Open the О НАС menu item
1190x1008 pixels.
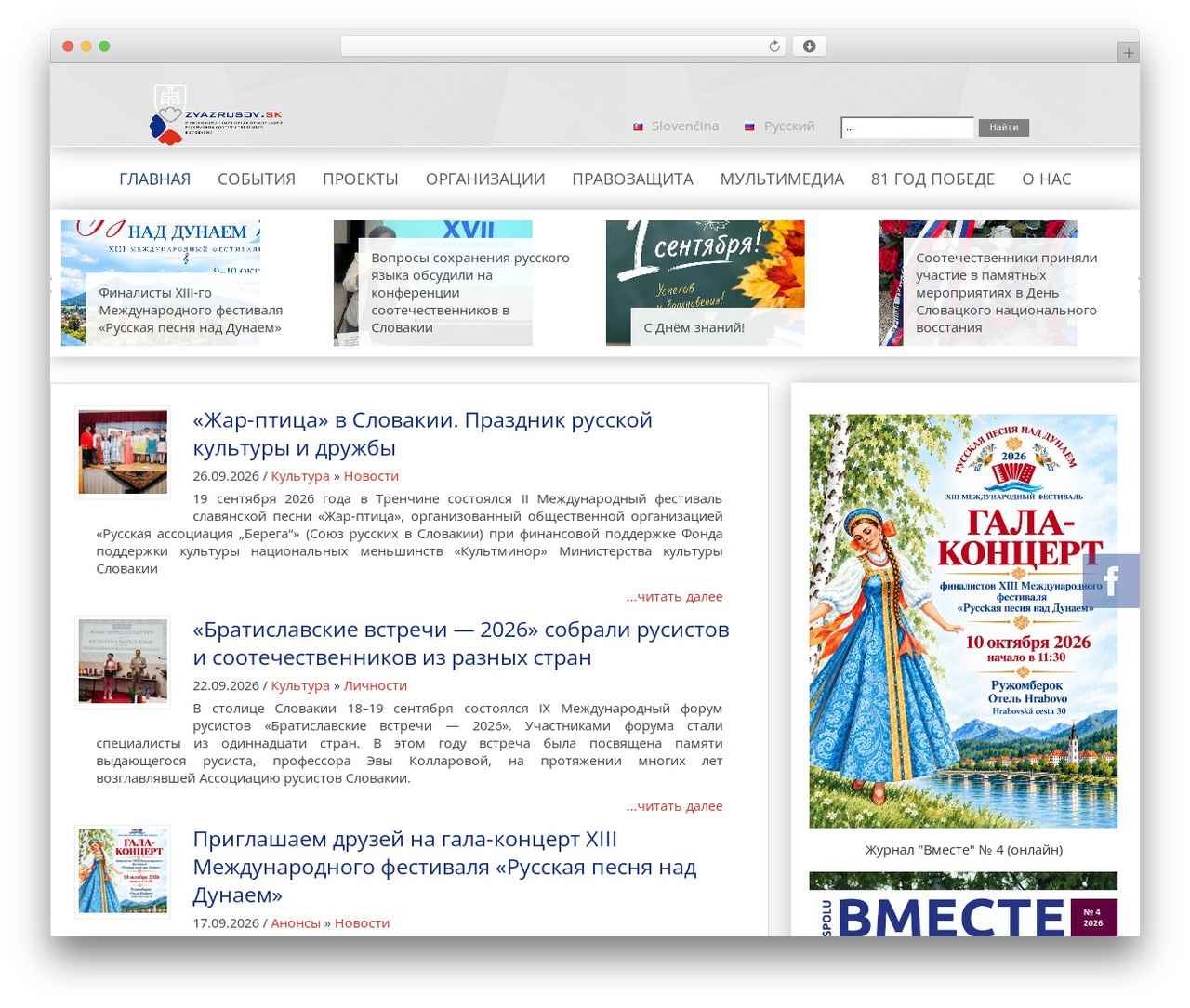(1047, 179)
